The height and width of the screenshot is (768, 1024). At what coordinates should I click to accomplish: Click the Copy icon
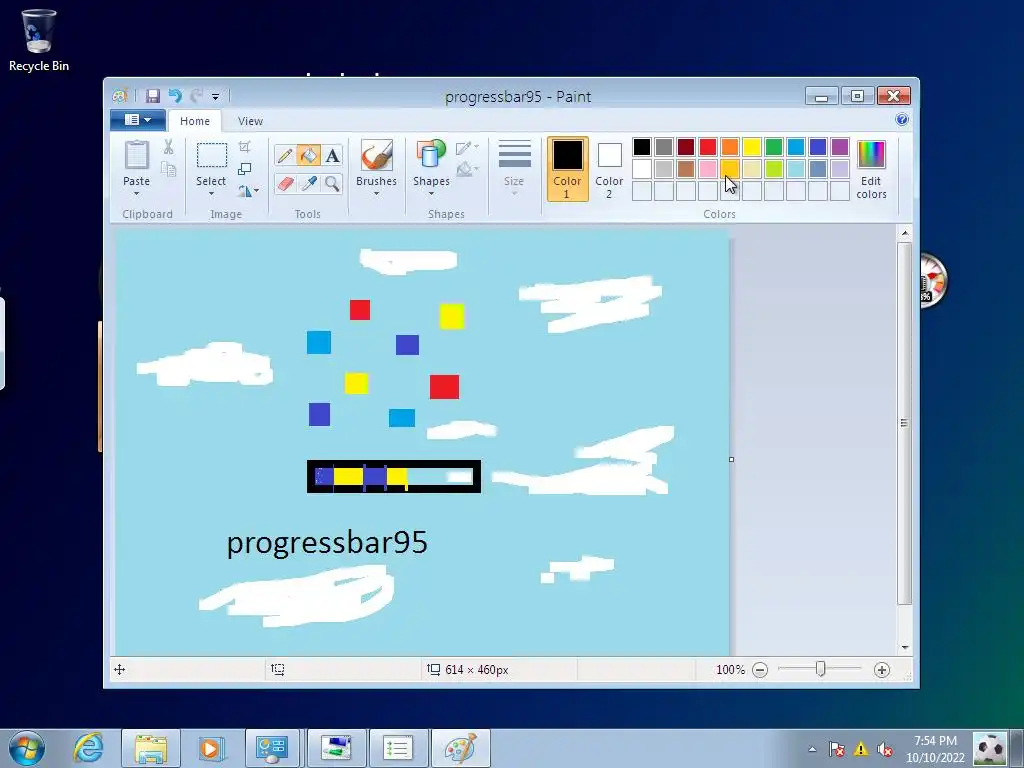pyautogui.click(x=168, y=170)
